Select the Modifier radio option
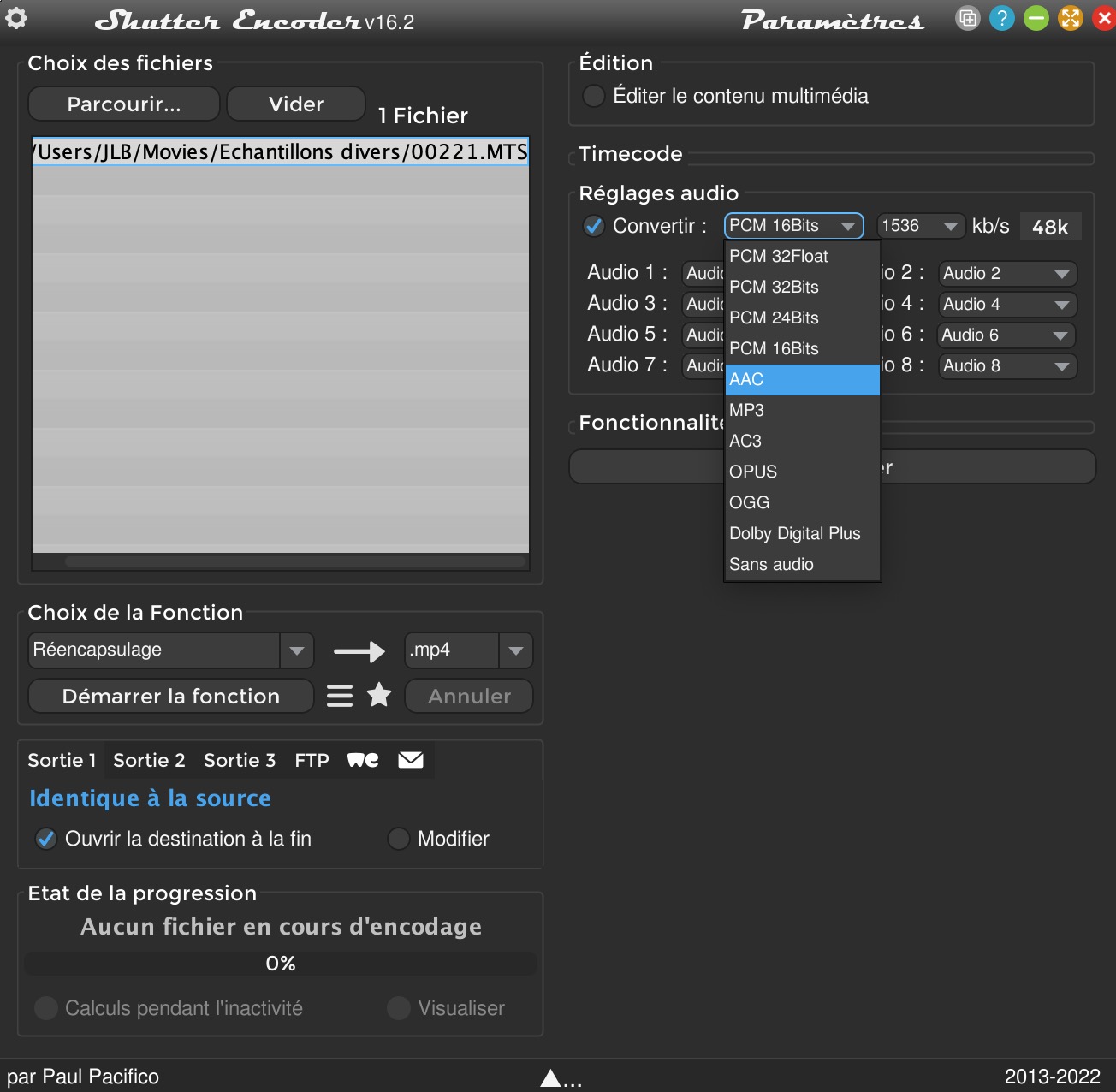 [x=398, y=839]
